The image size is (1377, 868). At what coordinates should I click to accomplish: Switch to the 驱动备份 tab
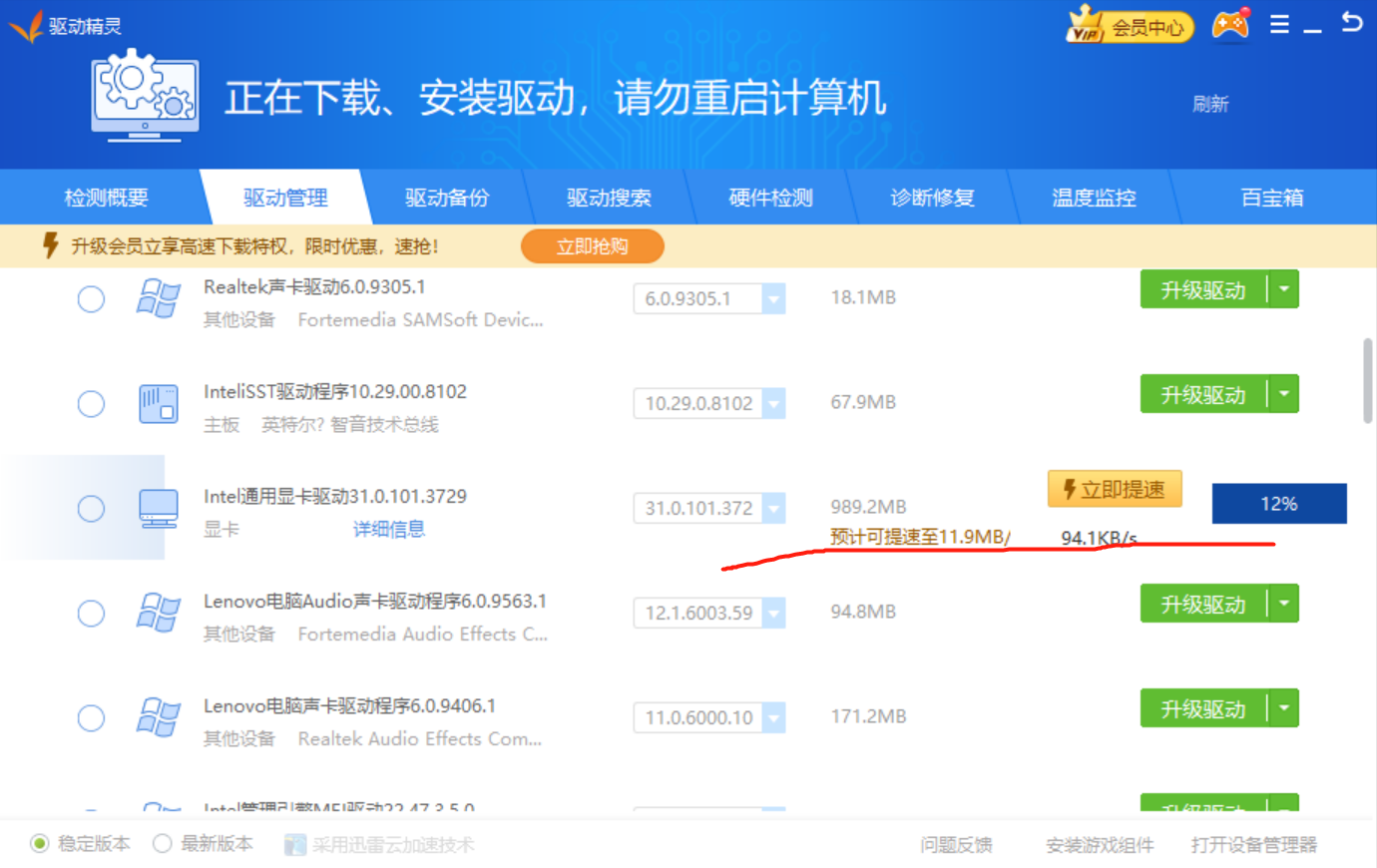(x=447, y=198)
